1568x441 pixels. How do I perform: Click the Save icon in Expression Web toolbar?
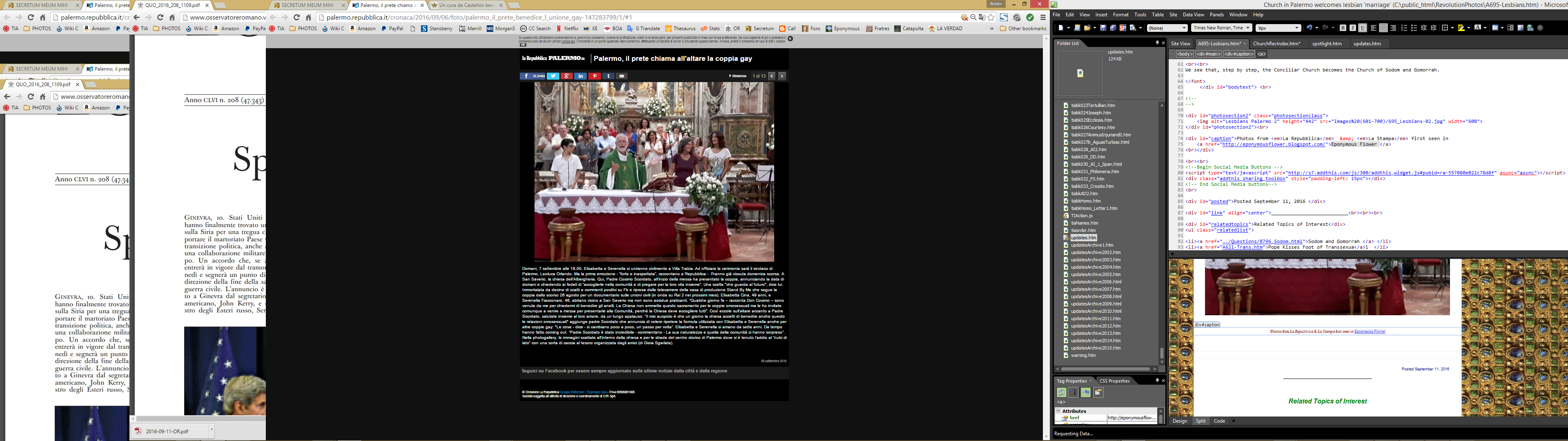1104,28
